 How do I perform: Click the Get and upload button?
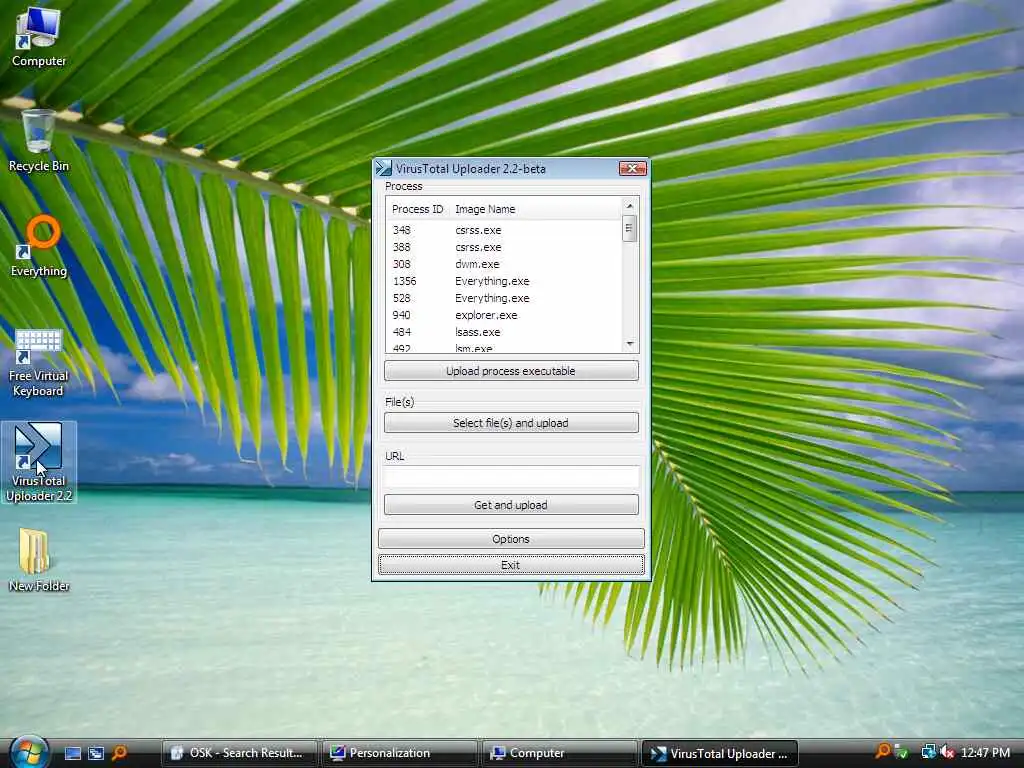pos(511,505)
